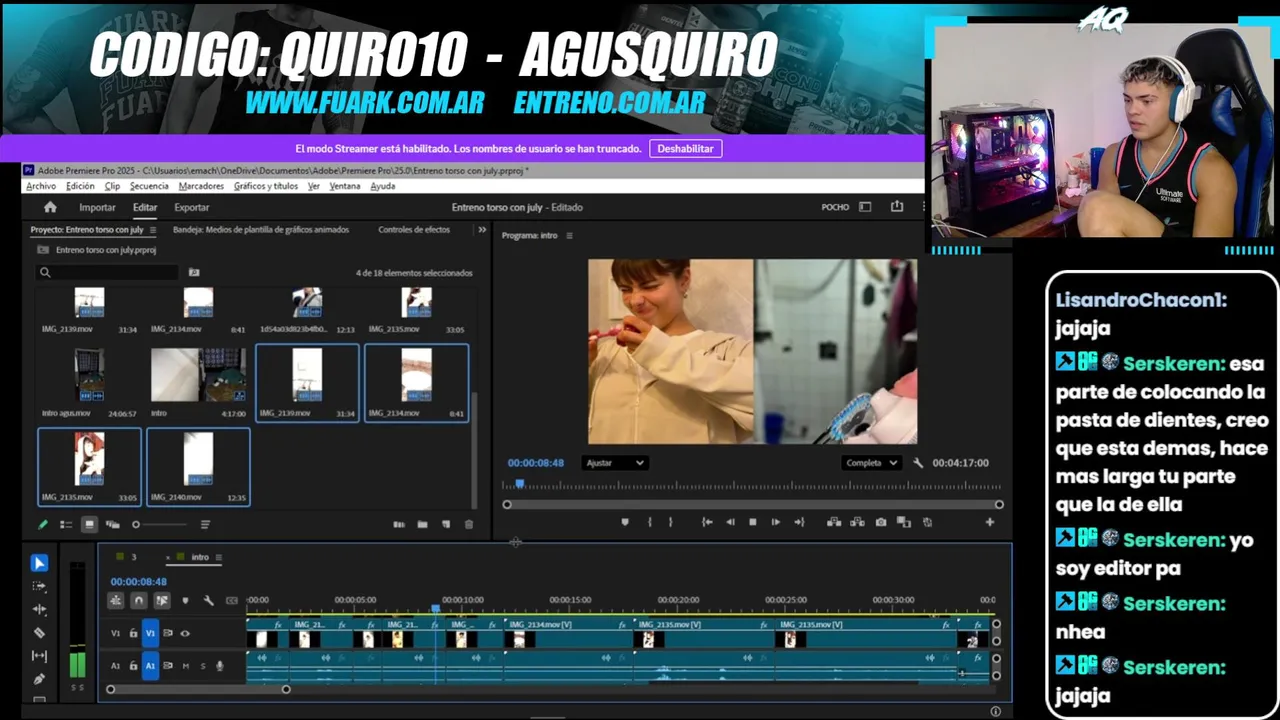Enable A1 voice-over record microphone

coord(220,666)
